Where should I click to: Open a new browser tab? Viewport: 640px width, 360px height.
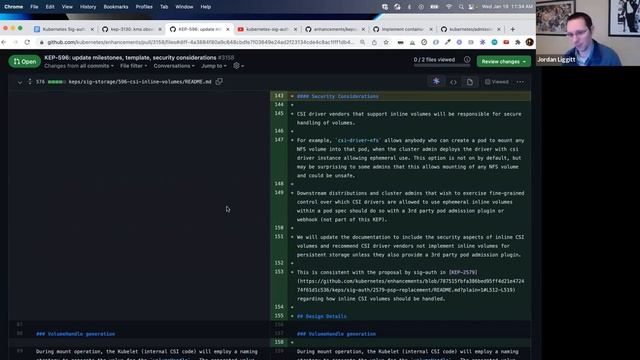pyautogui.click(x=513, y=29)
